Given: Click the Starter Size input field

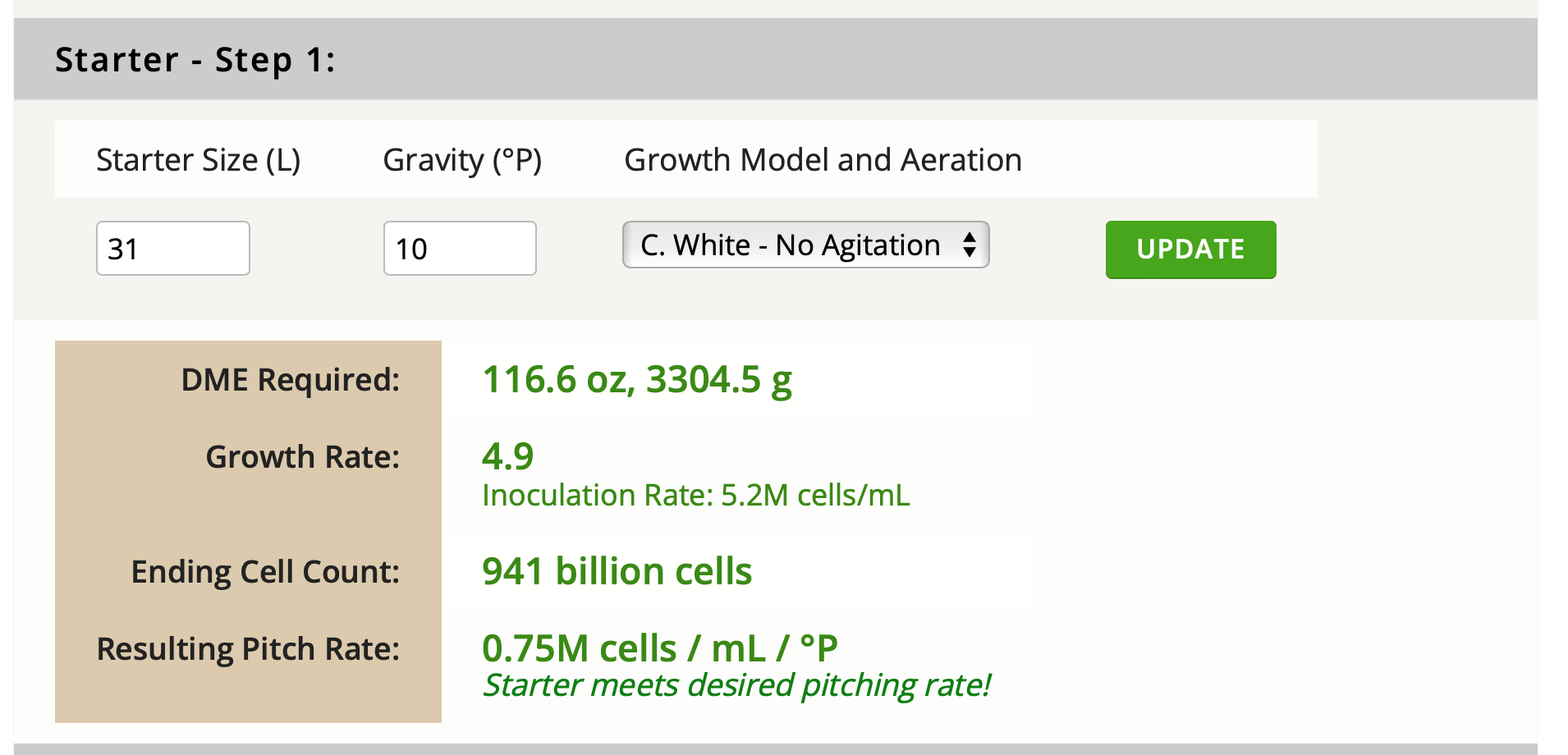Looking at the screenshot, I should [172, 248].
